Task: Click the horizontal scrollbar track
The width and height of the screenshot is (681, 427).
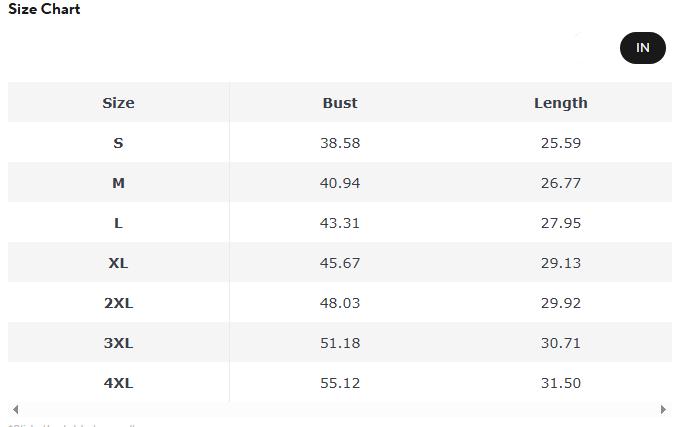Action: [340, 409]
